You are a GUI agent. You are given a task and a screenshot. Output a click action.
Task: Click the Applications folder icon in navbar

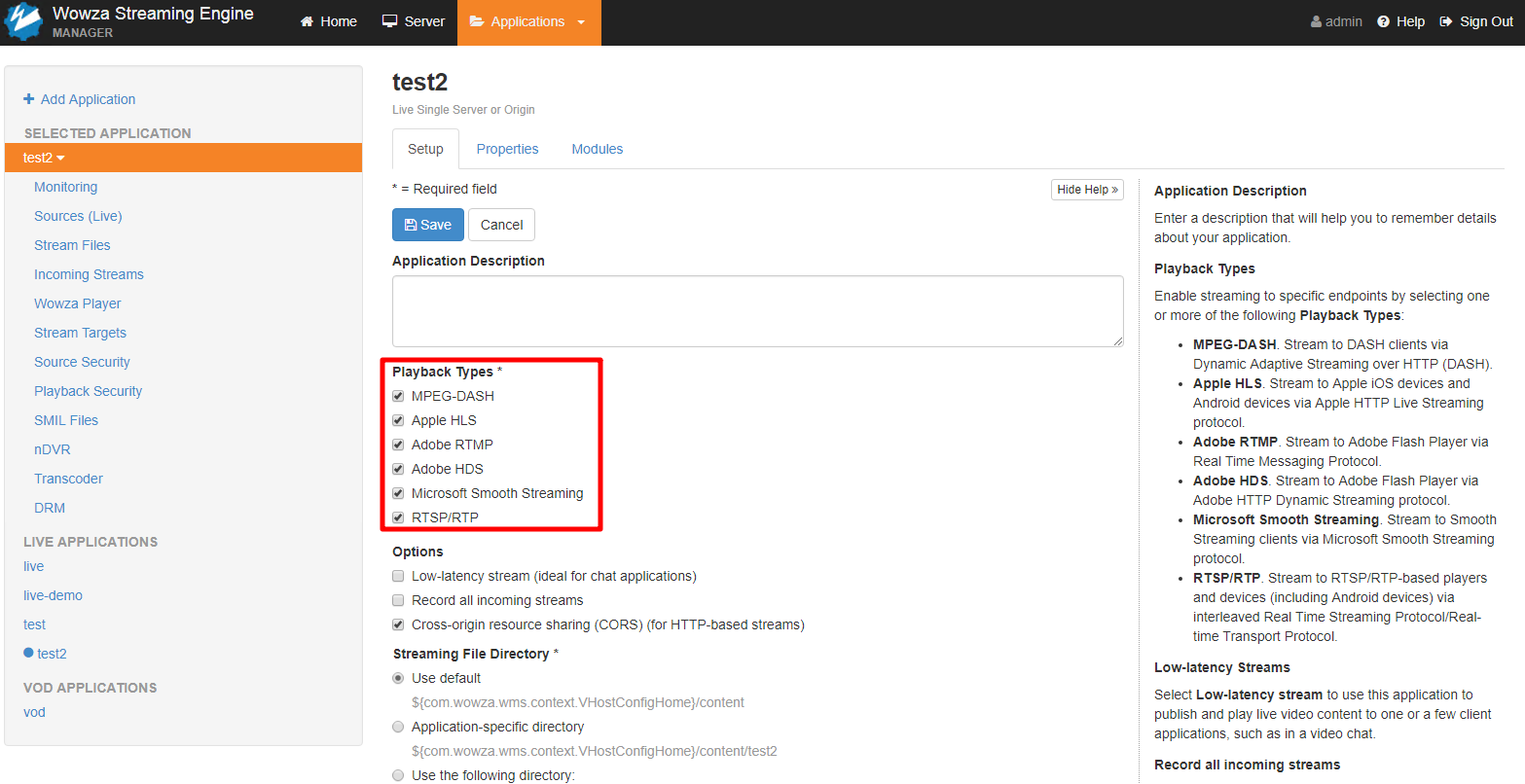[477, 21]
